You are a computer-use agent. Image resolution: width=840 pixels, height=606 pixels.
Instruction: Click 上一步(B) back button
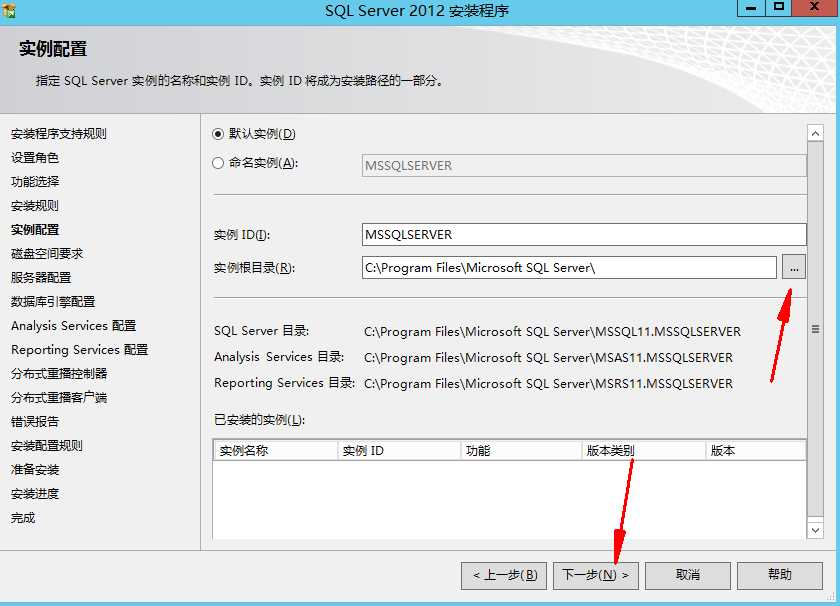504,575
